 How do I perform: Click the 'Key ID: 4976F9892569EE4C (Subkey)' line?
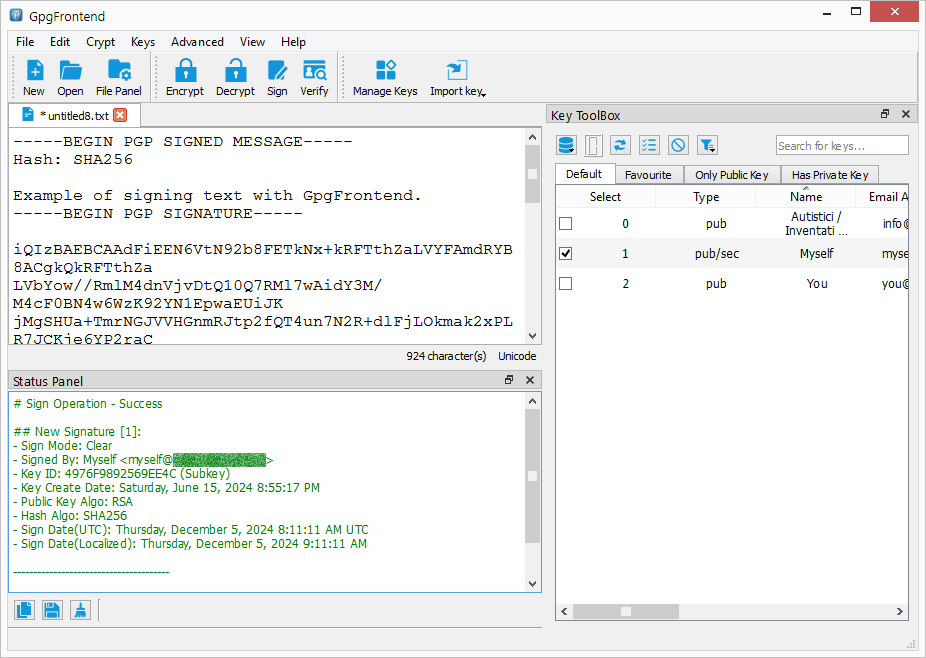pos(122,474)
